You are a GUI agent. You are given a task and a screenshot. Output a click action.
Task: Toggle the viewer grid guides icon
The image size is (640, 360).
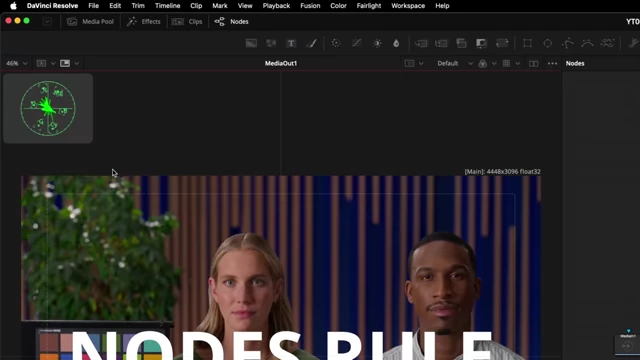coord(506,63)
